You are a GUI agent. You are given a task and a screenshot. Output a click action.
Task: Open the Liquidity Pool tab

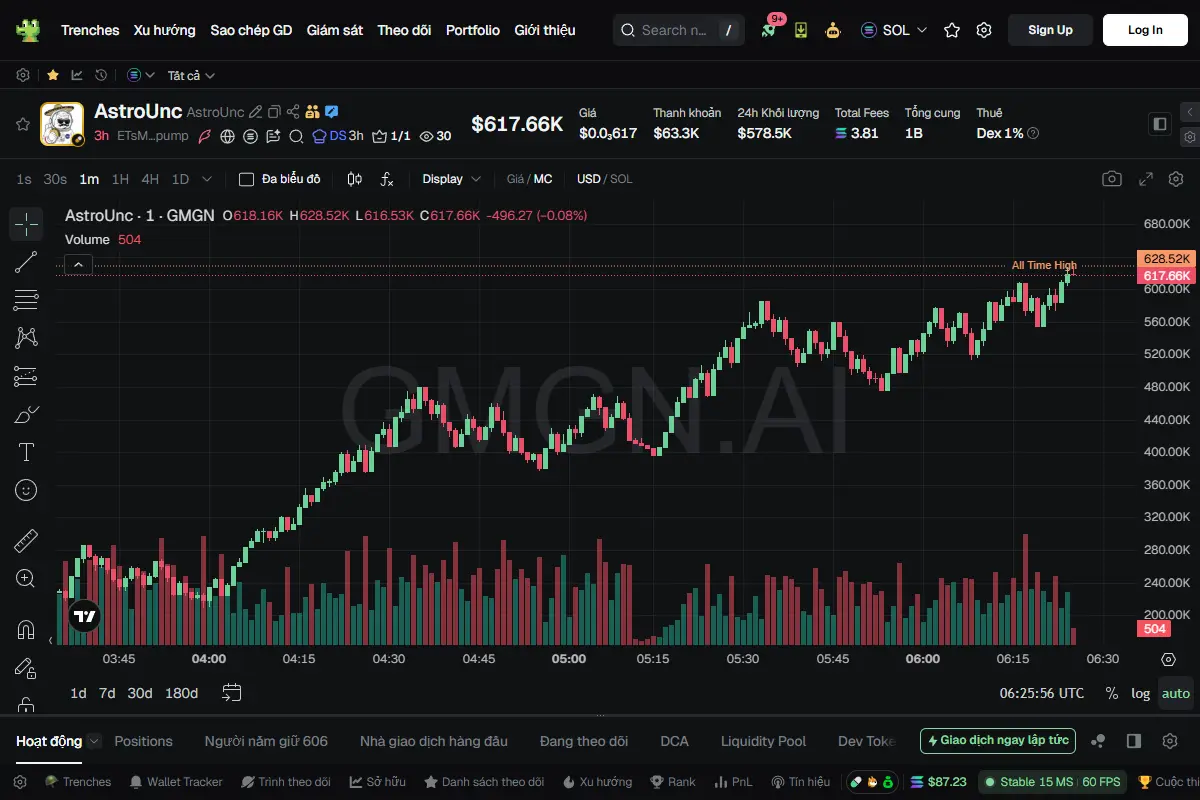point(763,741)
